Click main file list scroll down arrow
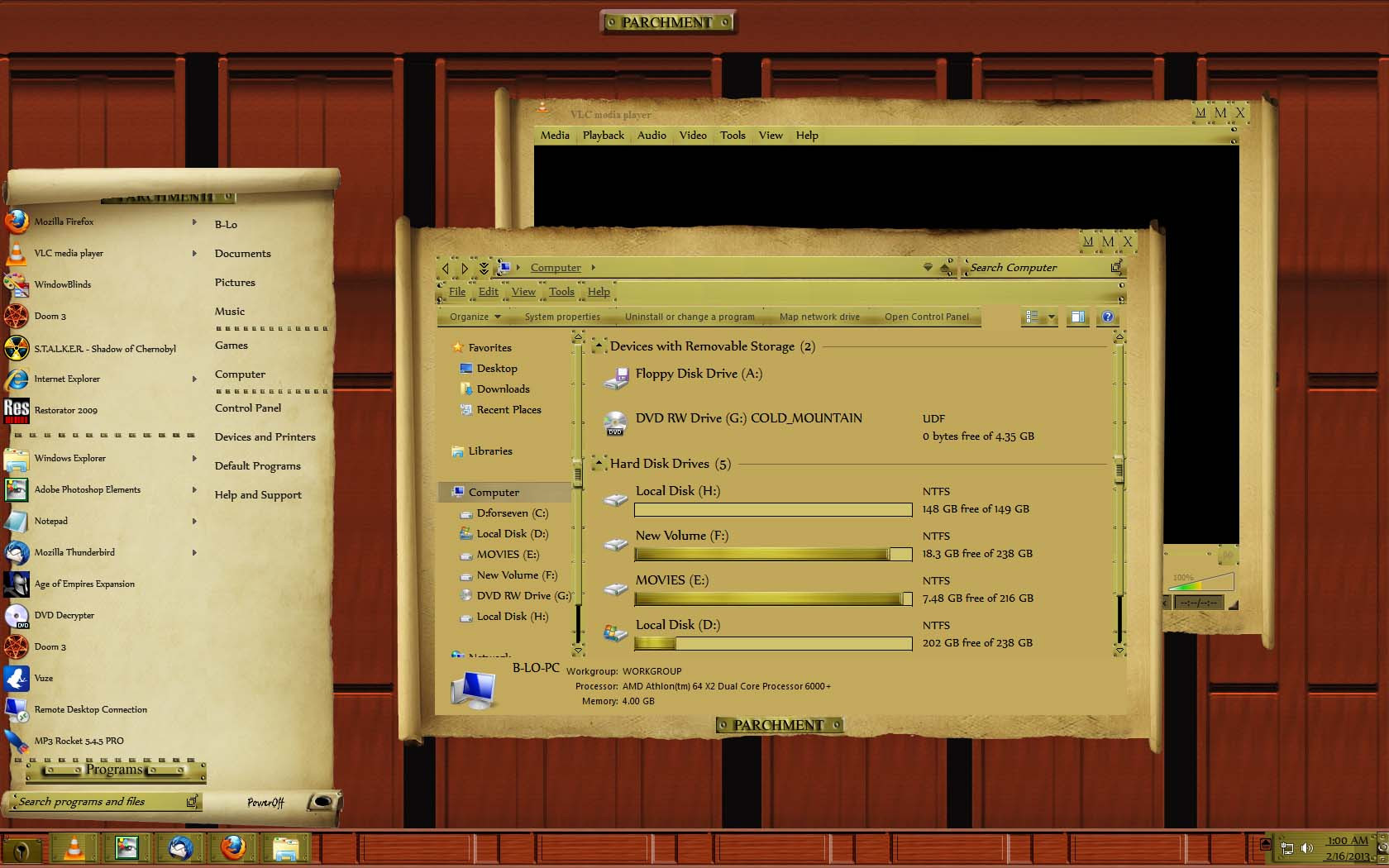Screen dimensions: 1389x868 tap(1119, 651)
